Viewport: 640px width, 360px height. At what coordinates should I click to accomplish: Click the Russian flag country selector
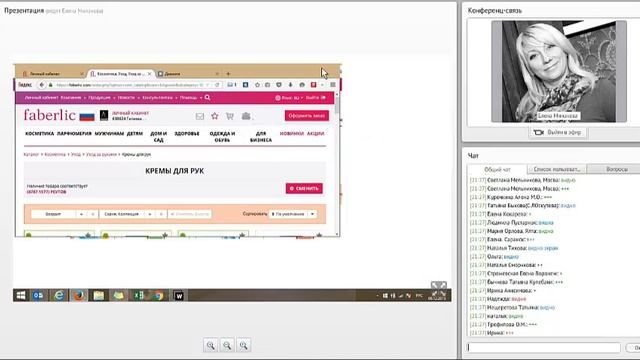tap(87, 116)
